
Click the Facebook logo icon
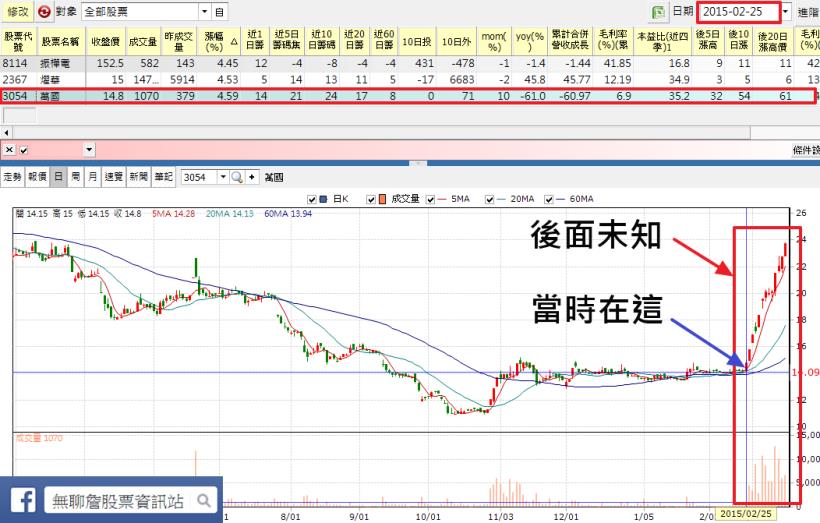[x=23, y=501]
